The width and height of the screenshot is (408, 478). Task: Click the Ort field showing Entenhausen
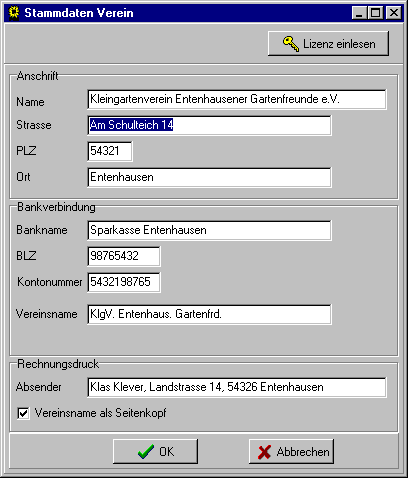209,177
